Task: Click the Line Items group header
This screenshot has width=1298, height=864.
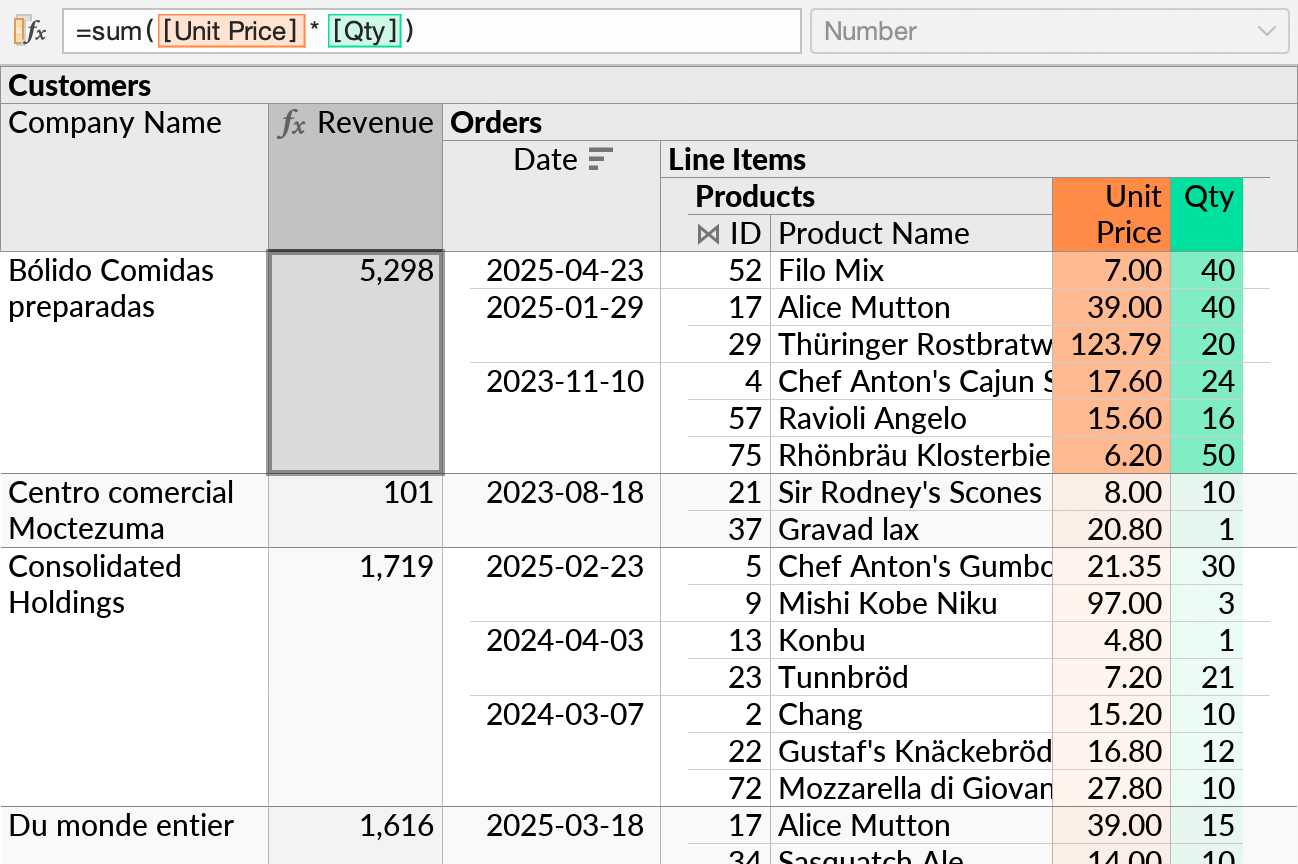Action: pyautogui.click(x=736, y=159)
